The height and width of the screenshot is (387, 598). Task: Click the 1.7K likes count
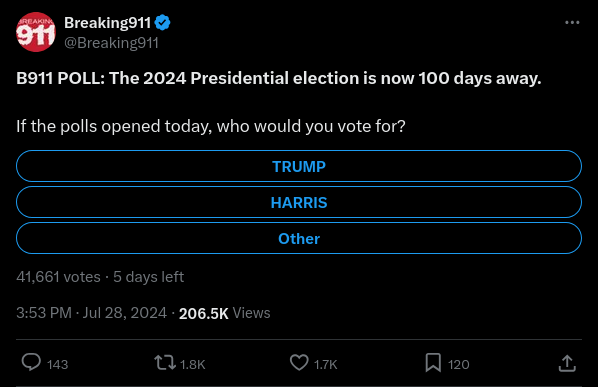click(326, 365)
